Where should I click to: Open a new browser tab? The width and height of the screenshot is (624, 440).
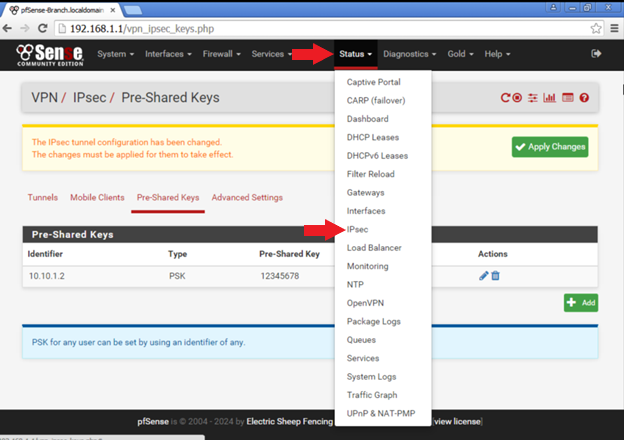(x=133, y=10)
